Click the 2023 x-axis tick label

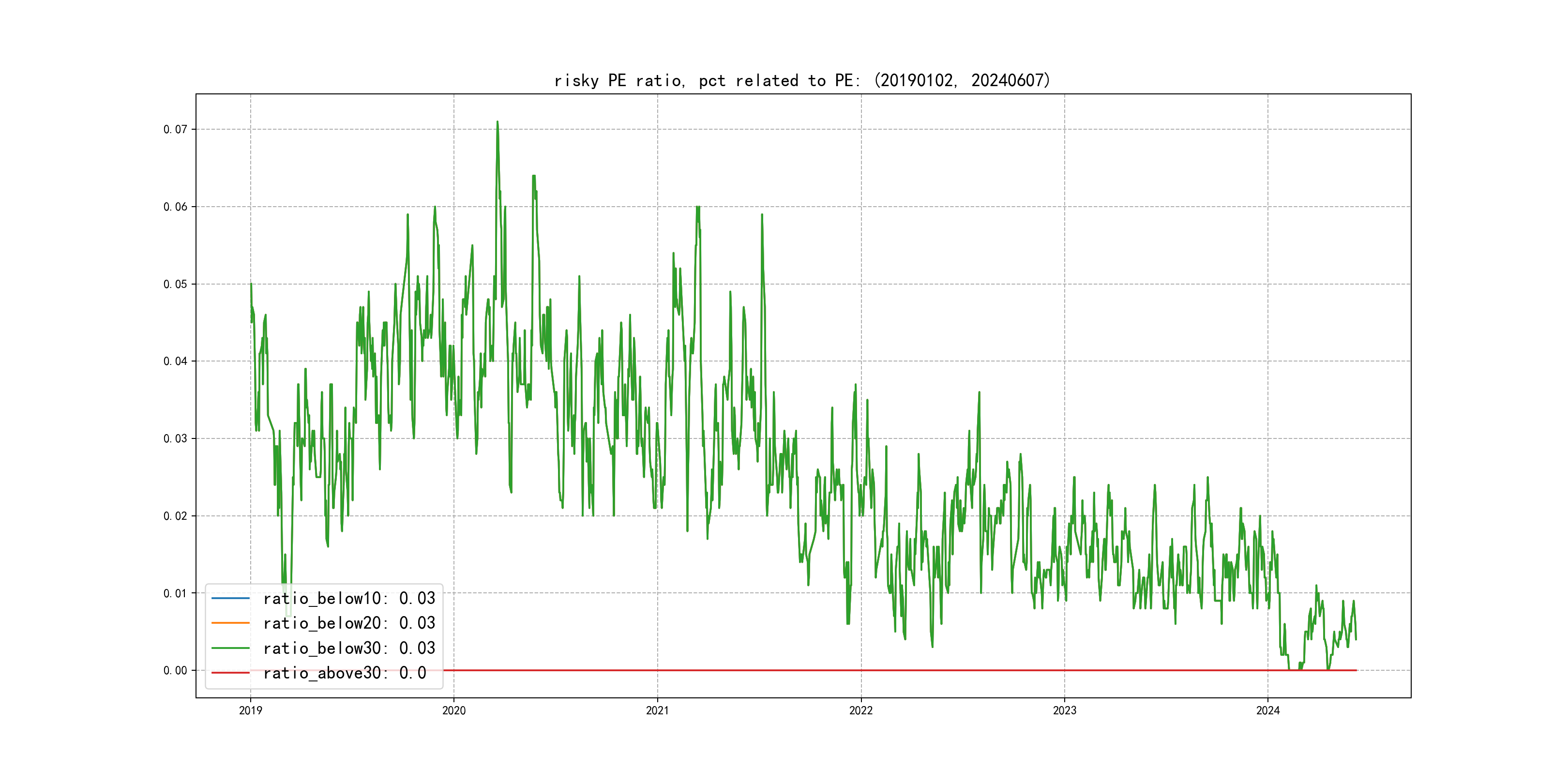click(x=1065, y=710)
